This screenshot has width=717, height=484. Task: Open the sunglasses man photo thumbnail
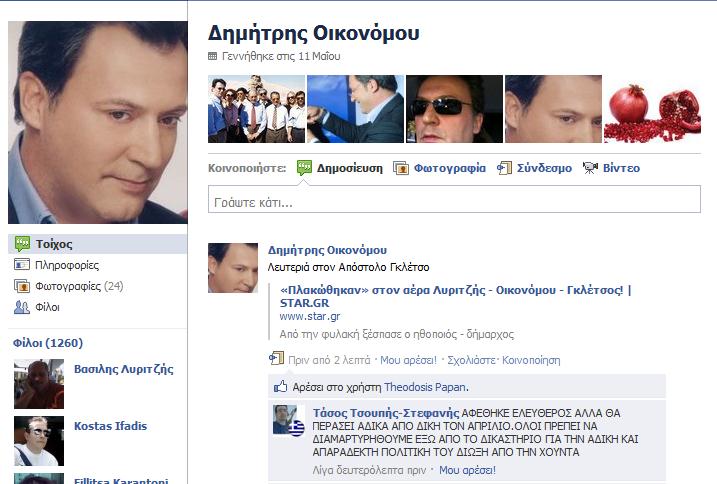tap(454, 109)
